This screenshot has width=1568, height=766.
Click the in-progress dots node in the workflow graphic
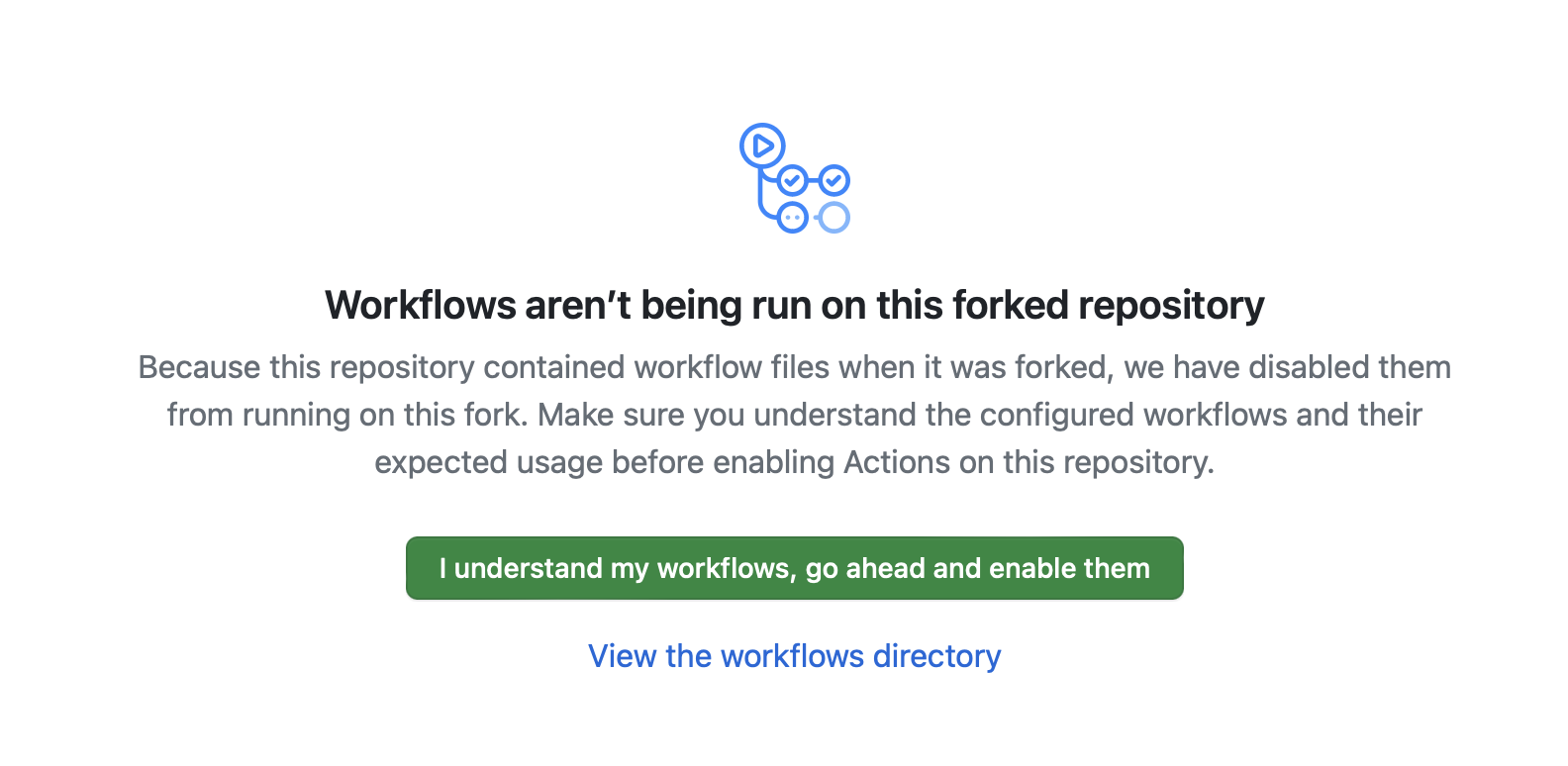point(792,217)
